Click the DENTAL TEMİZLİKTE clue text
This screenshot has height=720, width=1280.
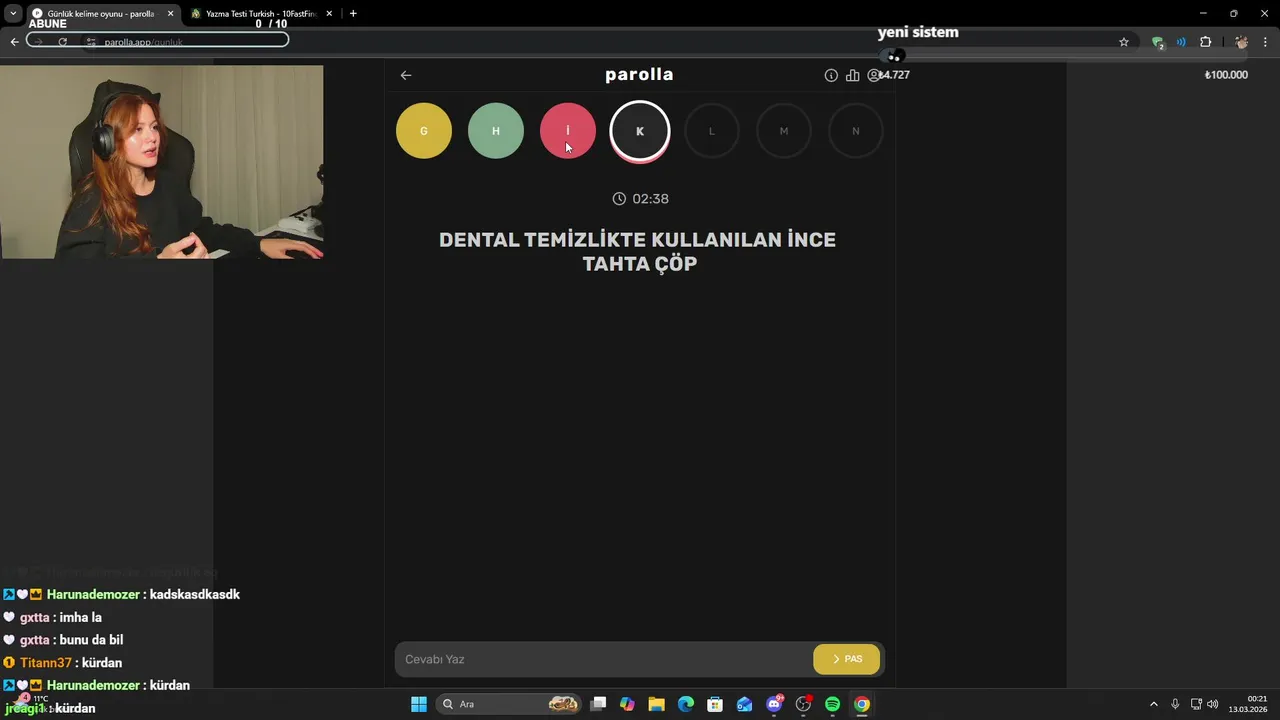click(x=638, y=252)
